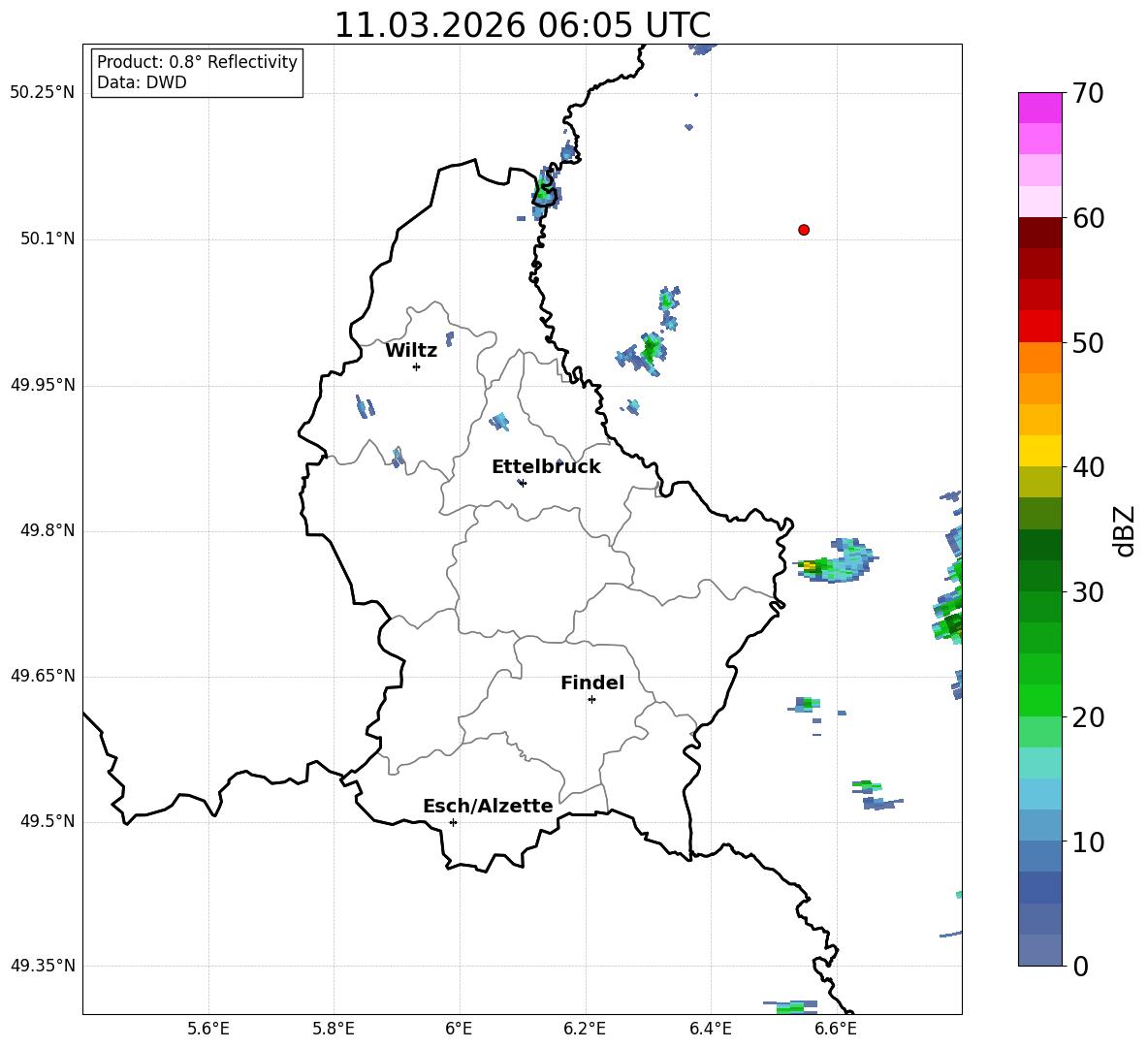
Task: Pick the bright red colorbar swatch above 50
Action: [1039, 327]
